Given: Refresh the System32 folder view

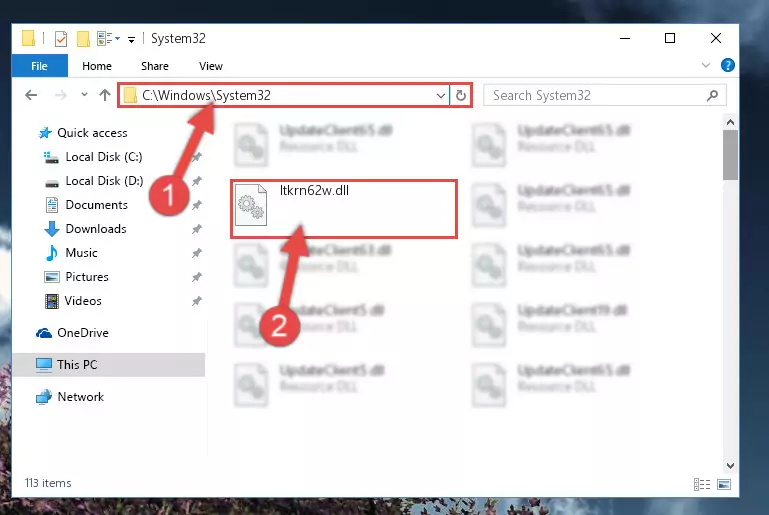Looking at the screenshot, I should [461, 95].
